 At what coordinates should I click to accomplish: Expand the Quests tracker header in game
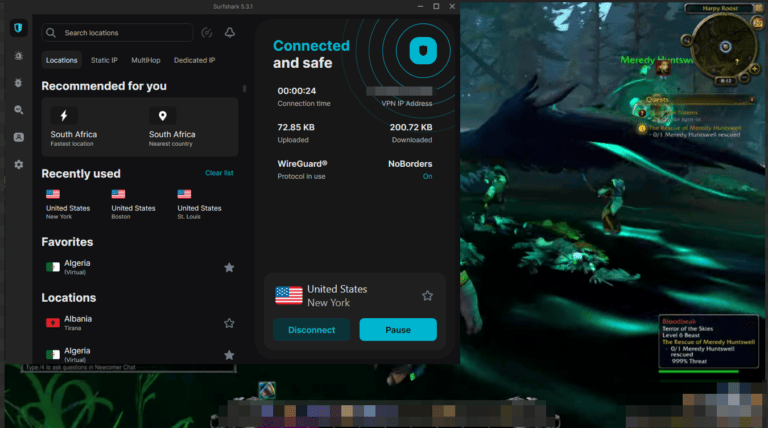pyautogui.click(x=657, y=100)
